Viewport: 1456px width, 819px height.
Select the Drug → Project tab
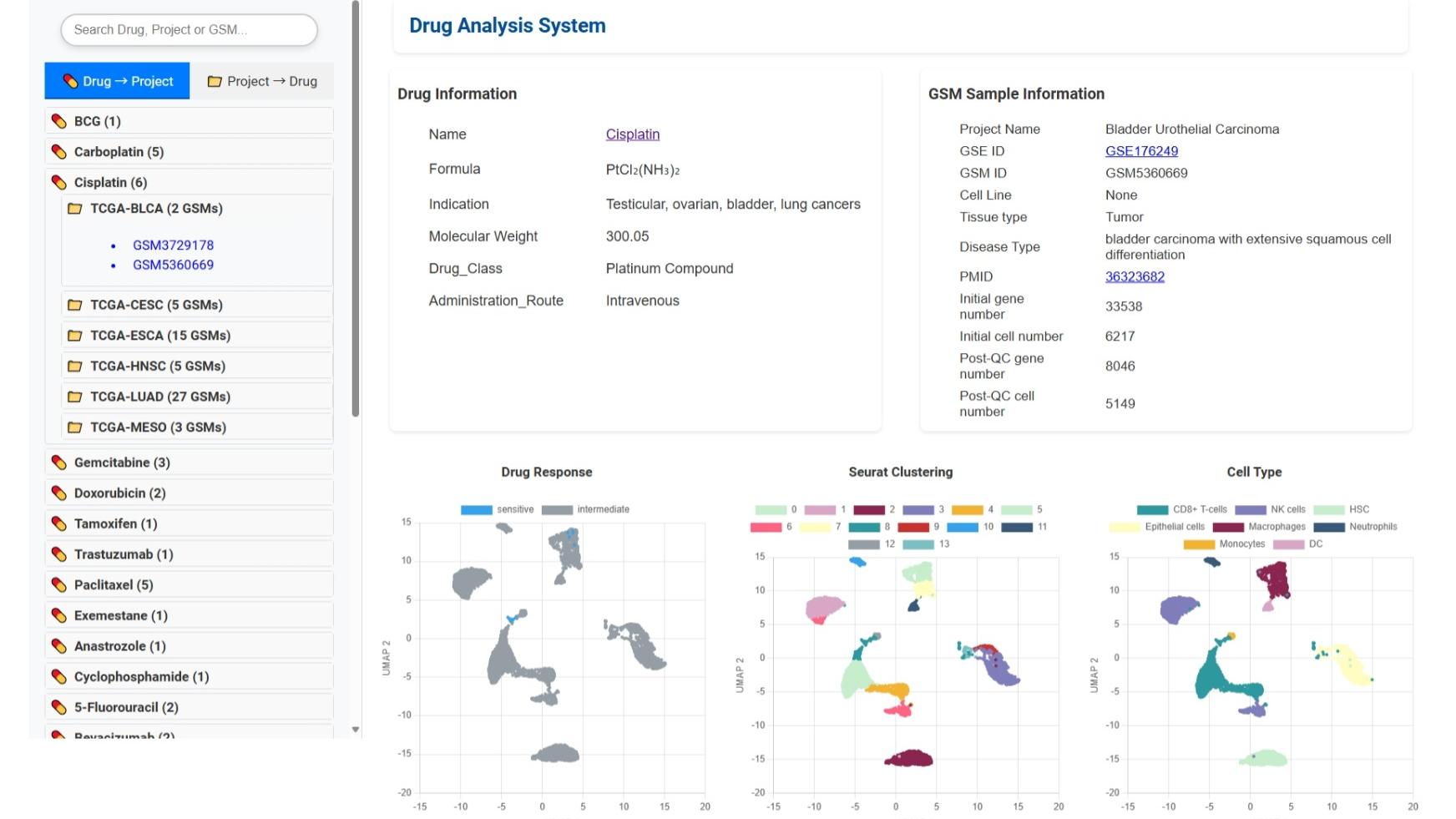(117, 81)
